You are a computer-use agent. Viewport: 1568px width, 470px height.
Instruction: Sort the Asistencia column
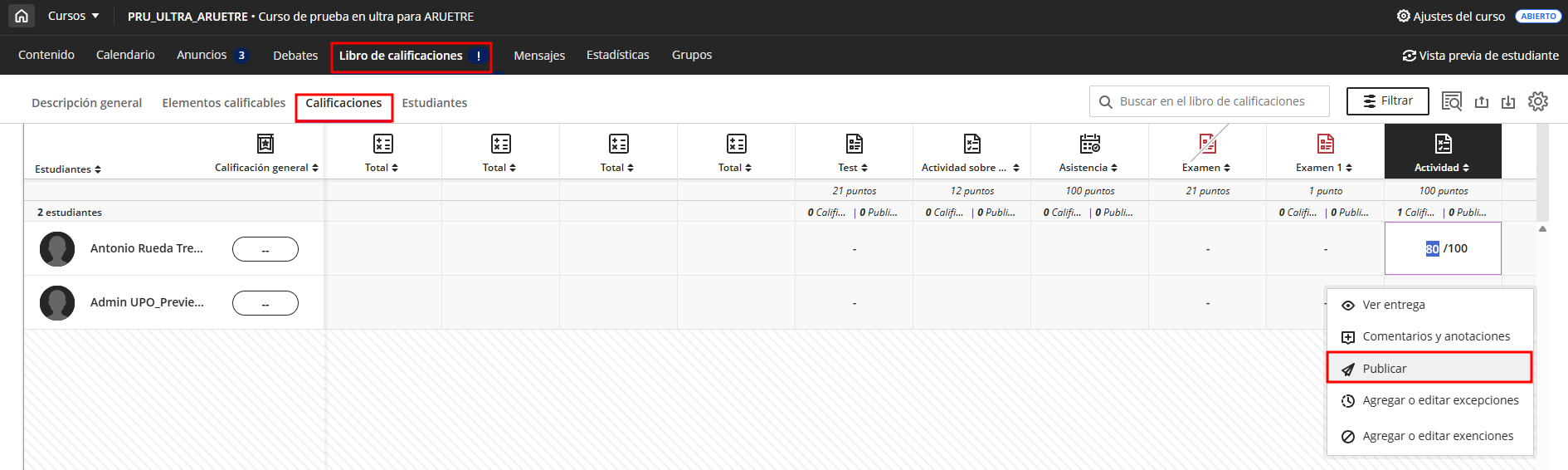coord(1114,168)
